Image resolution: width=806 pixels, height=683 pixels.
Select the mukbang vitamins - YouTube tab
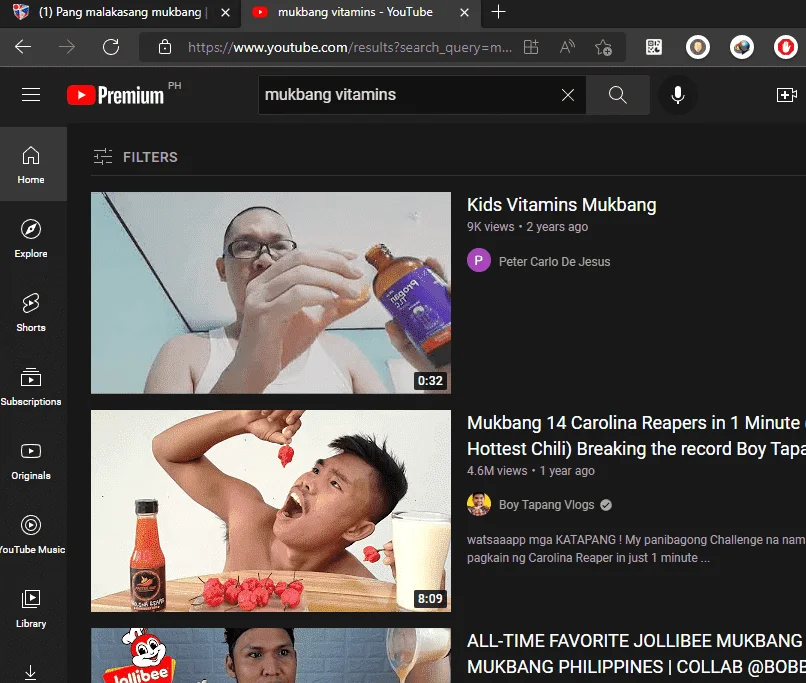355,12
